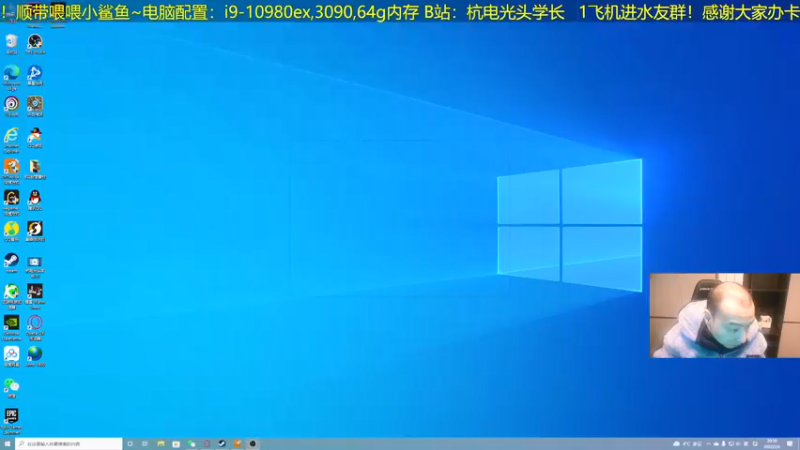This screenshot has width=800, height=450.
Task: Open the NVIDIA GeForce Experience shortcut
Action: 11,328
